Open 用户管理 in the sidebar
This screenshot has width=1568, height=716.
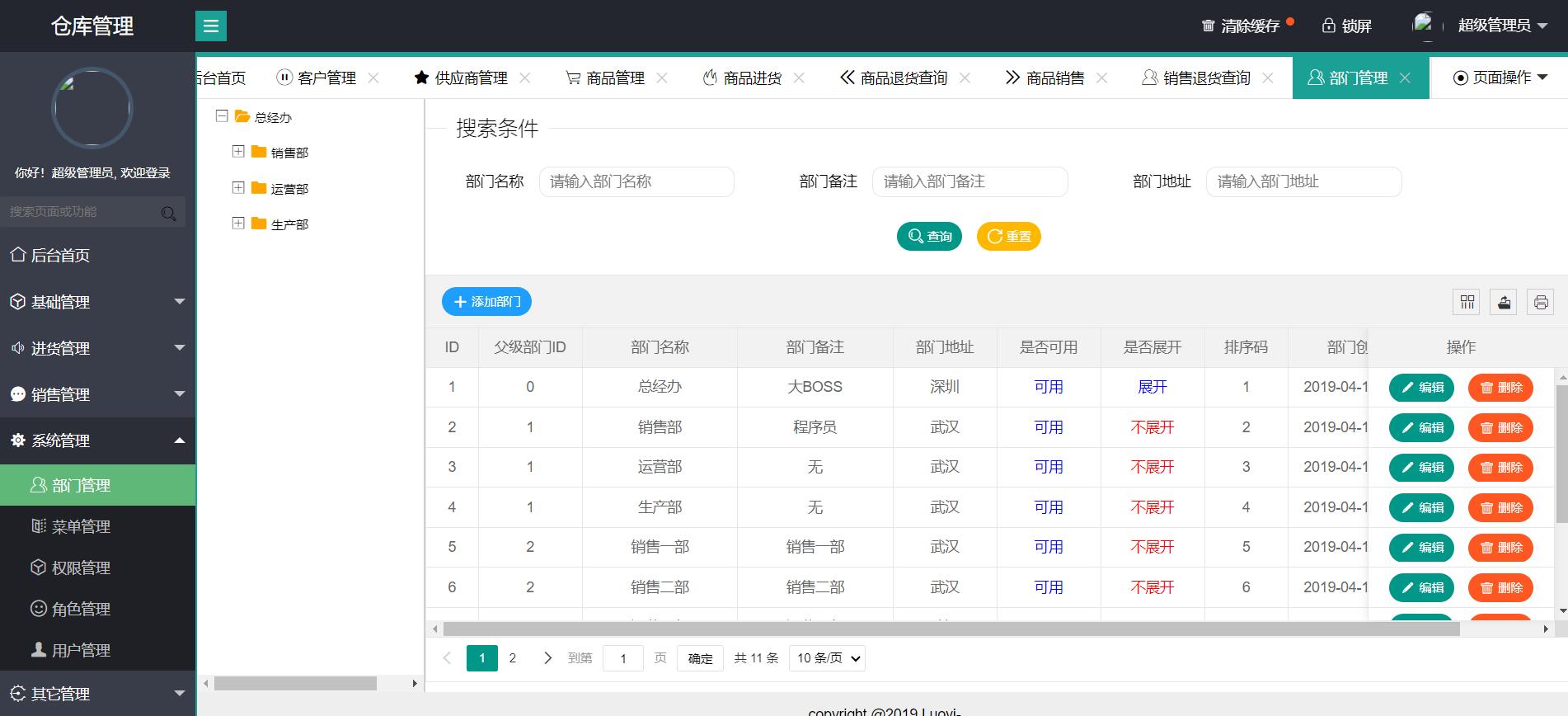(97, 650)
